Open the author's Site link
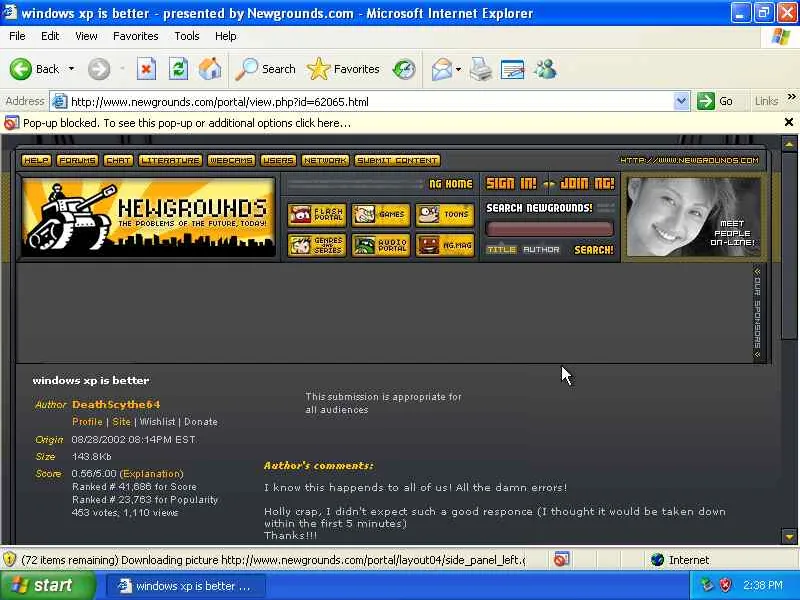 (121, 422)
